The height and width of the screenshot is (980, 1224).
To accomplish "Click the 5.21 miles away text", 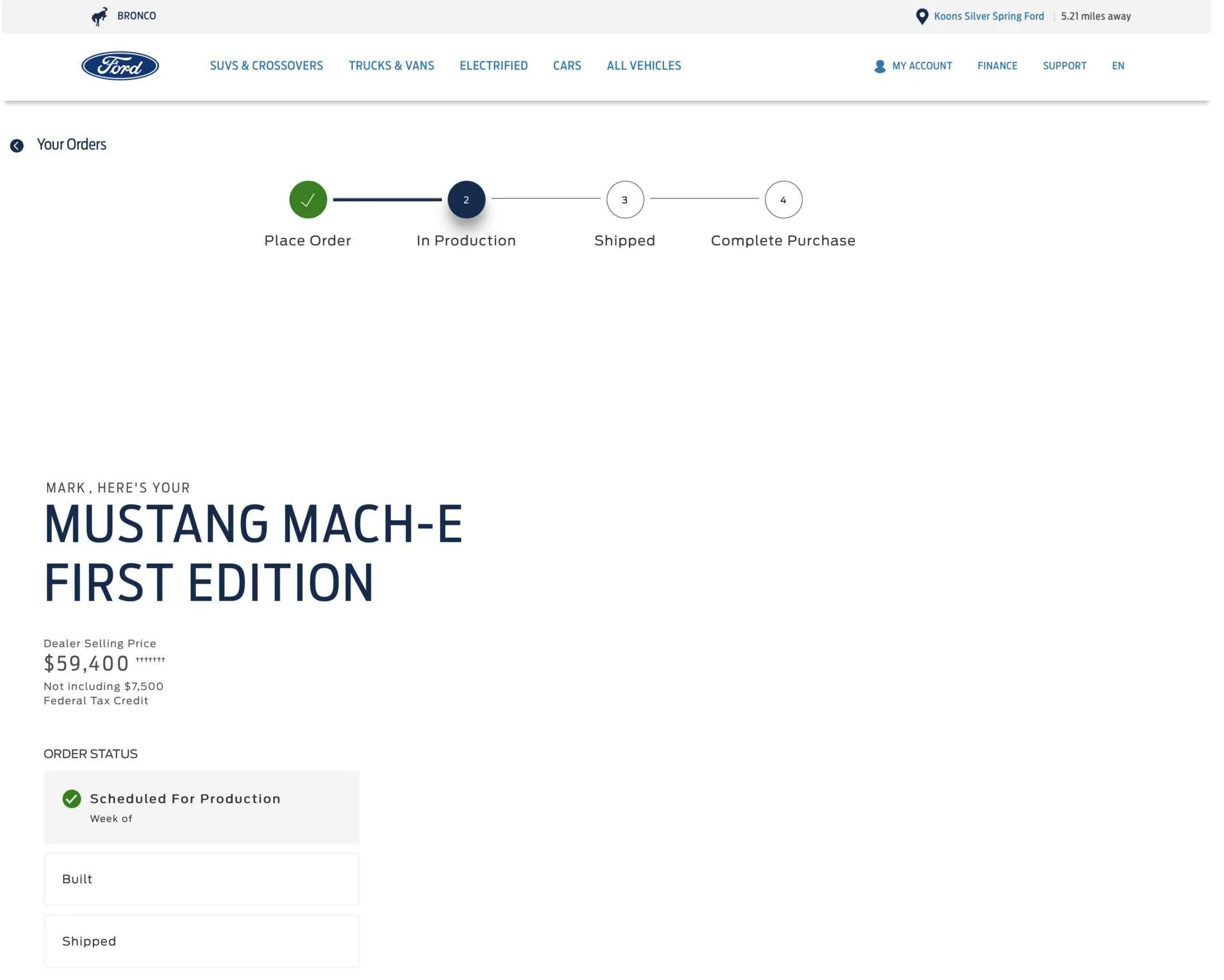I will [1096, 16].
